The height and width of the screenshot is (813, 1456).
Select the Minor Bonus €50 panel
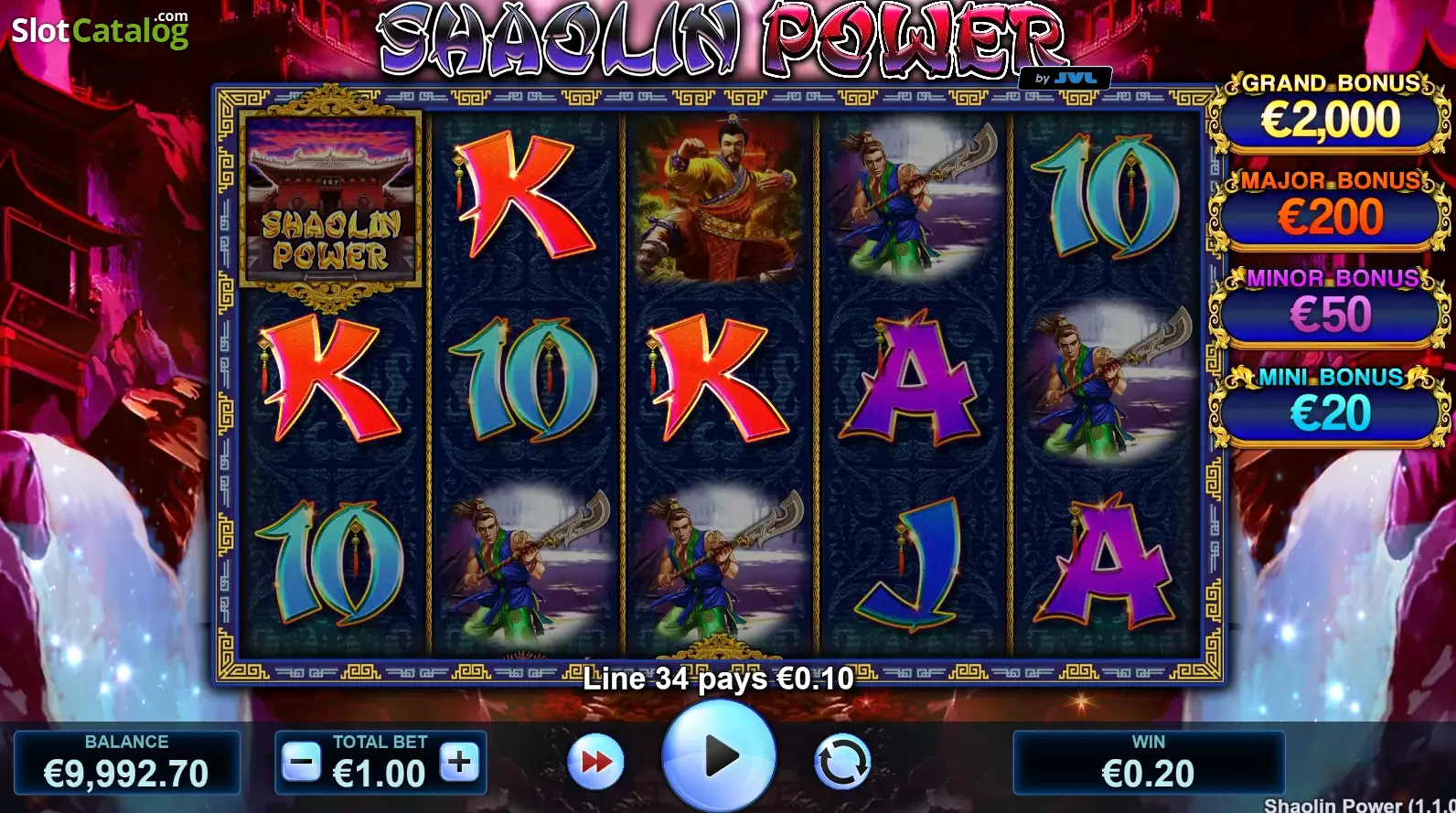pyautogui.click(x=1332, y=307)
